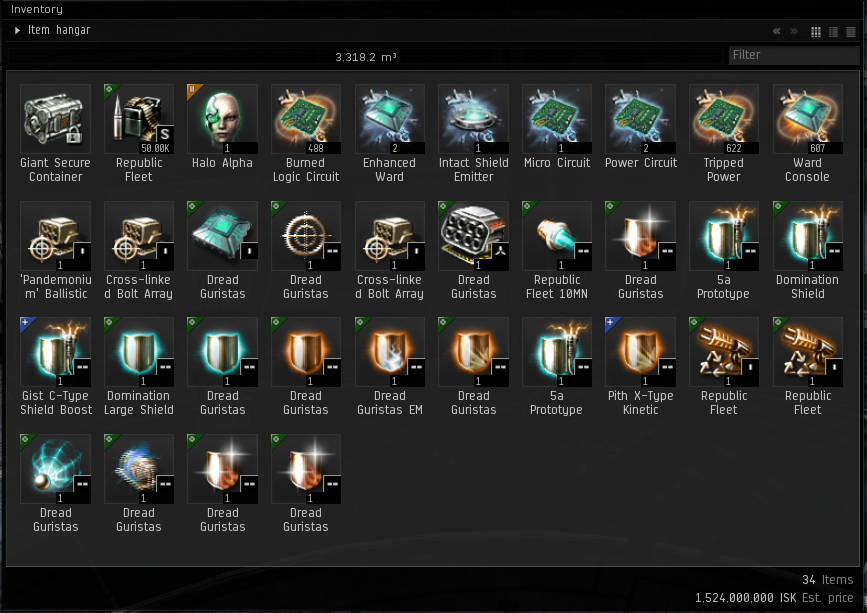Switch to details view mode
This screenshot has height=613, width=867.
[833, 32]
